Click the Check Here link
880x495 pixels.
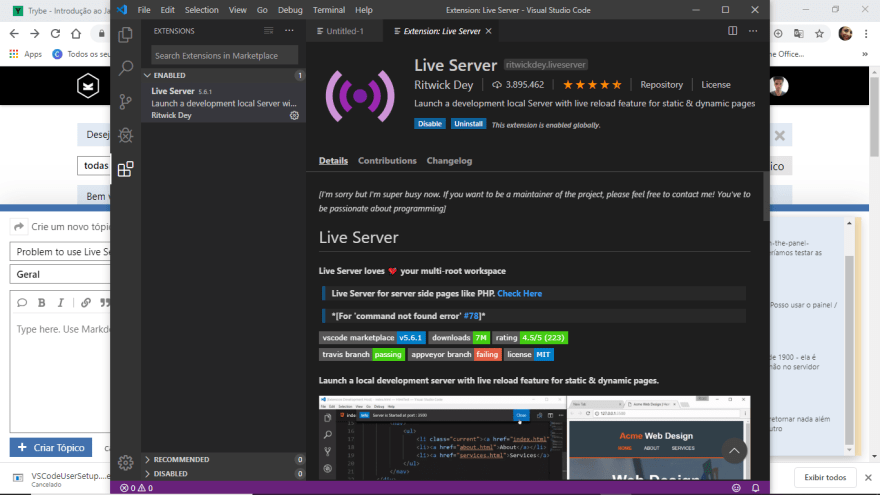[519, 294]
